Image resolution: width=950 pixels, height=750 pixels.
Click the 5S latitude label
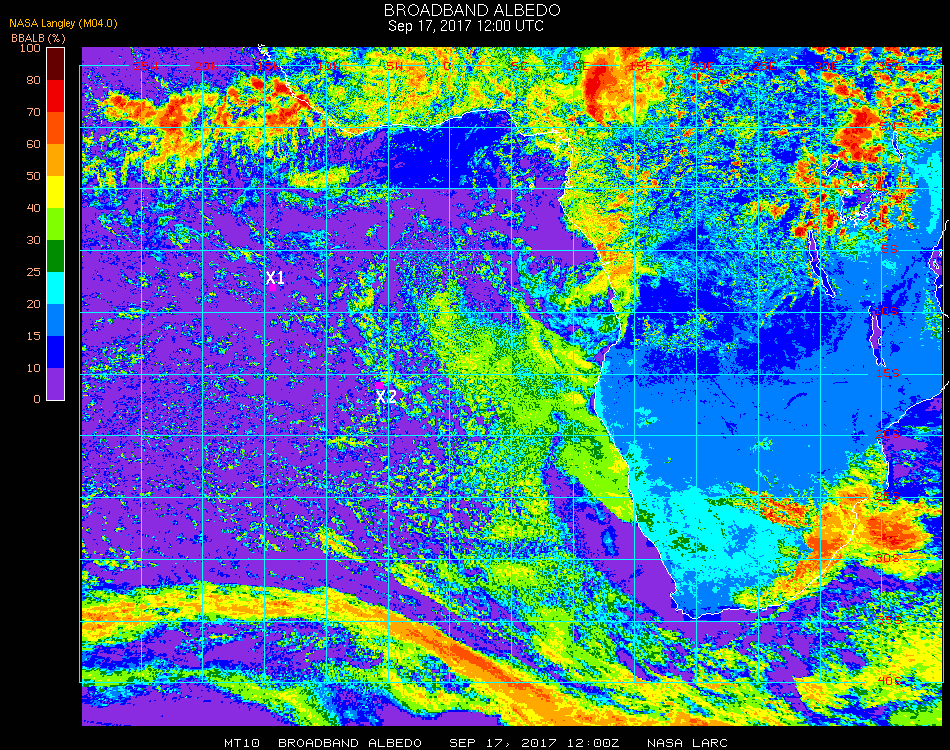[x=889, y=250]
